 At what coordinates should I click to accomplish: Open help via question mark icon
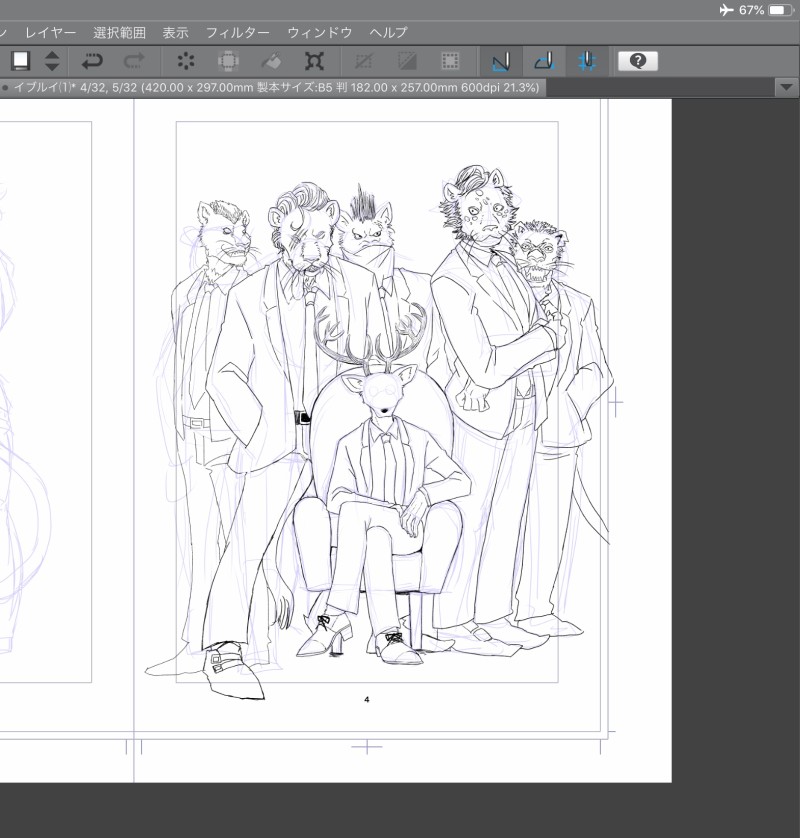(638, 61)
